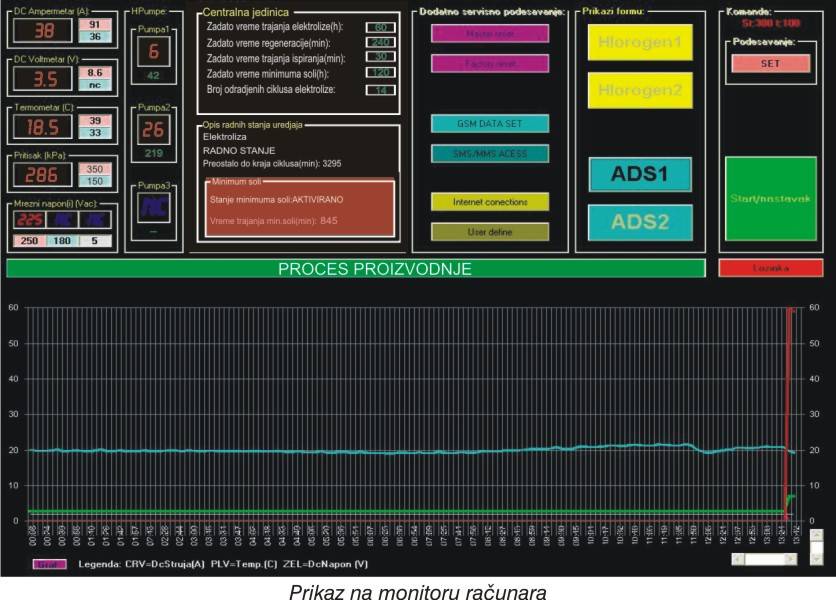Open GSM DATA SET settings
Viewport: 836px width, 600px height.
pyautogui.click(x=490, y=124)
